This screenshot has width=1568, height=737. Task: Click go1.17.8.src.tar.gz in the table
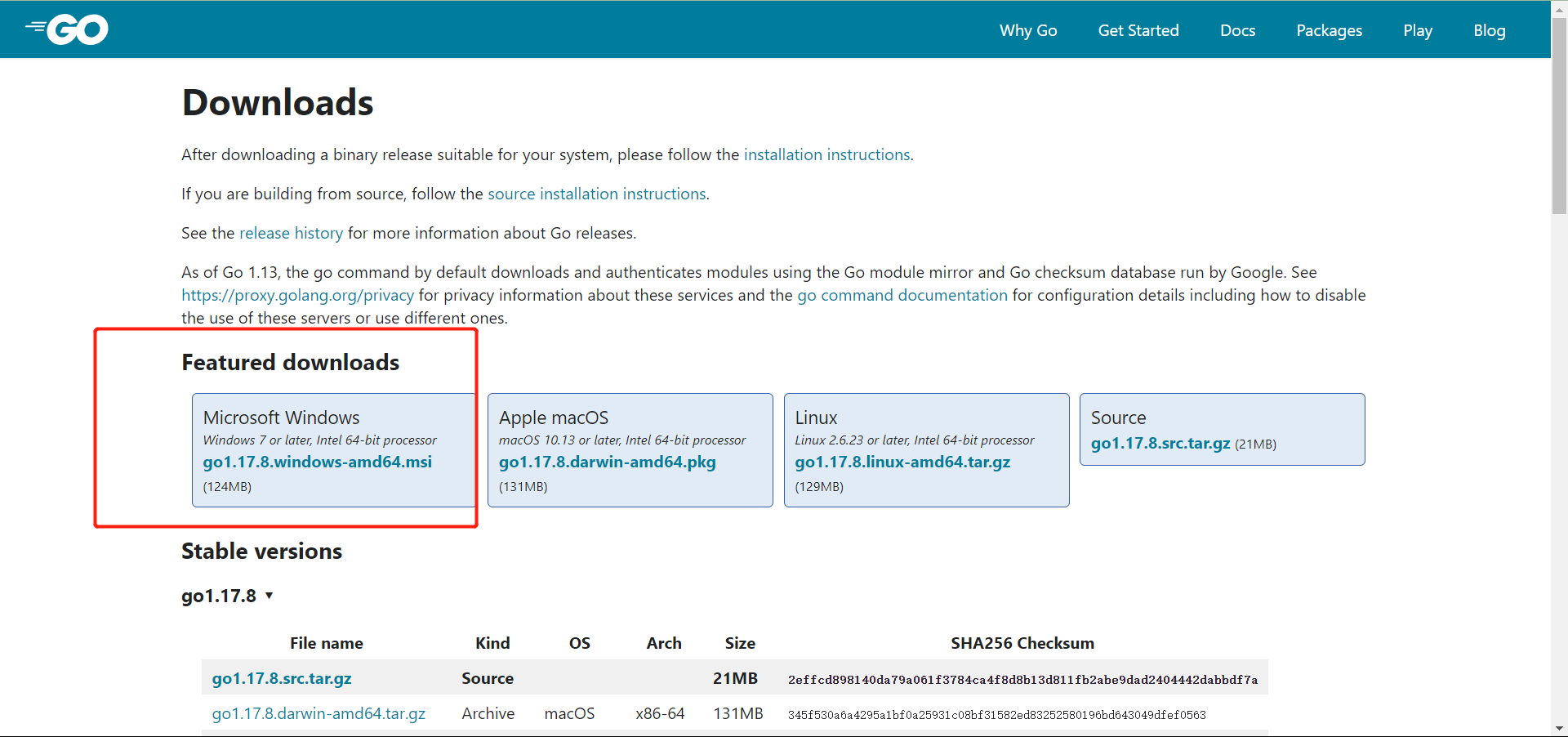[x=282, y=678]
